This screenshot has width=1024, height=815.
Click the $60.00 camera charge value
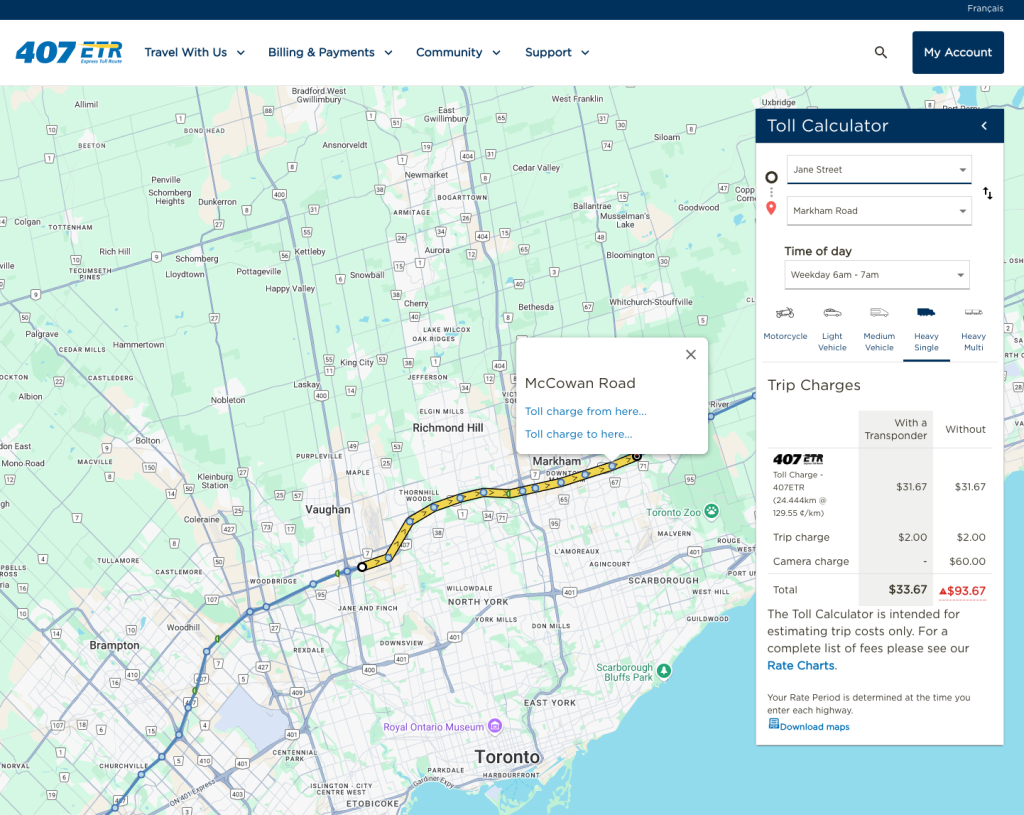(x=967, y=562)
